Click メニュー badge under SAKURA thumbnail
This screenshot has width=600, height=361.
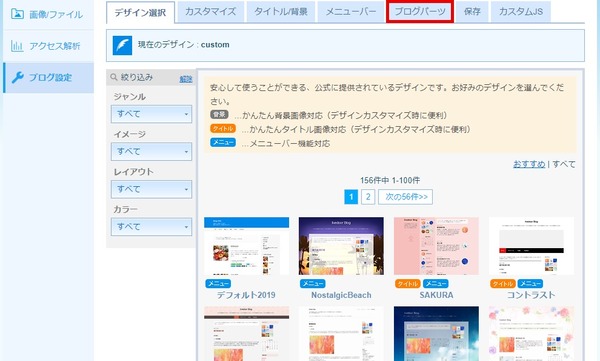click(x=436, y=284)
